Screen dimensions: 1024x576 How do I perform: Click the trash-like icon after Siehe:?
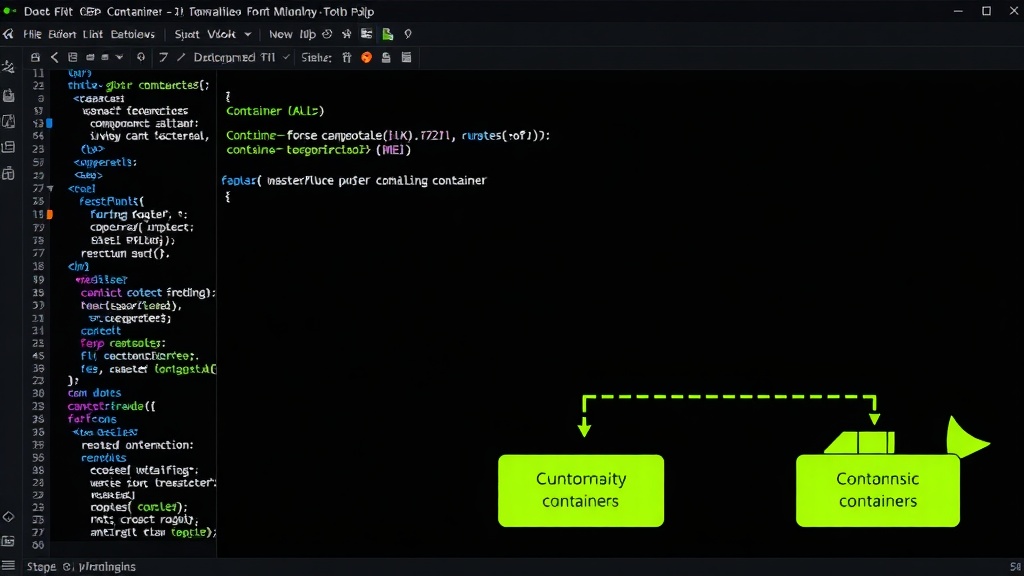(x=347, y=57)
